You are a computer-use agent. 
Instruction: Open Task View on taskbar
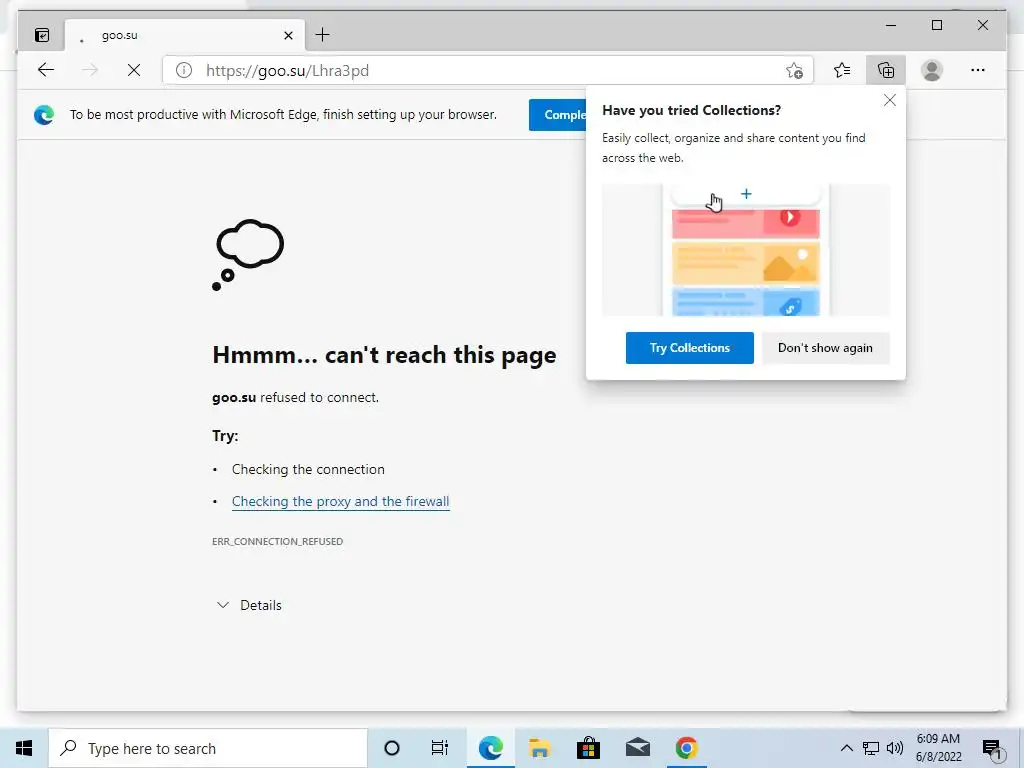[440, 748]
